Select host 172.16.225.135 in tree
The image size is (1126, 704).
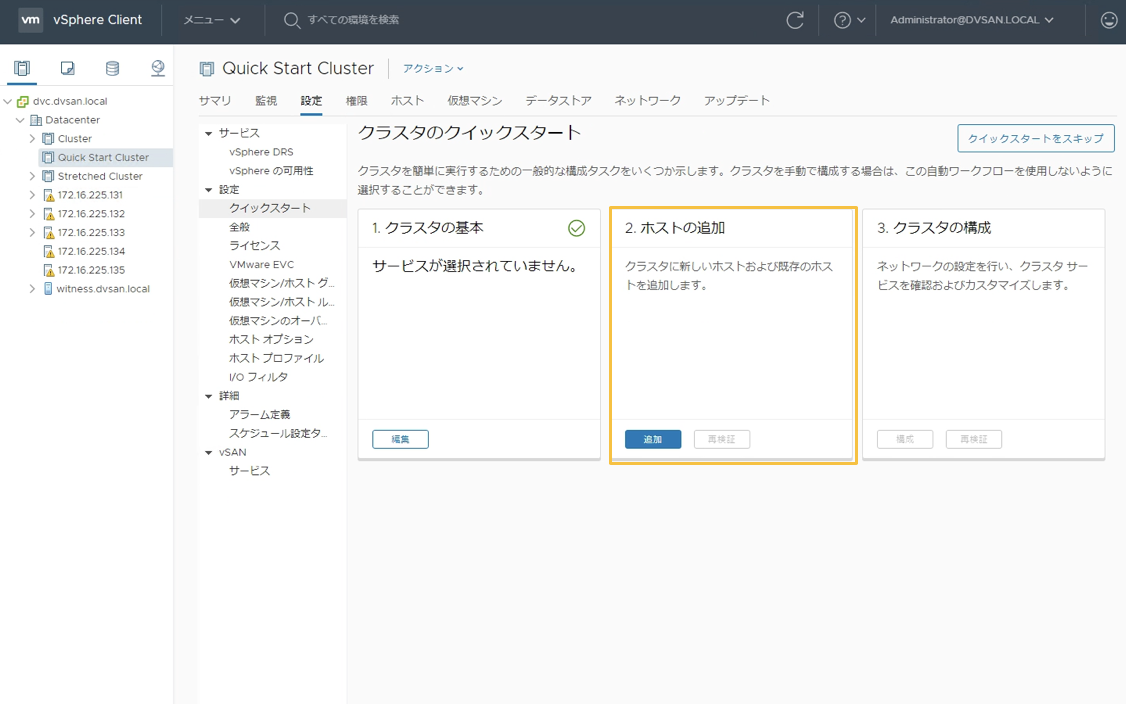point(91,270)
